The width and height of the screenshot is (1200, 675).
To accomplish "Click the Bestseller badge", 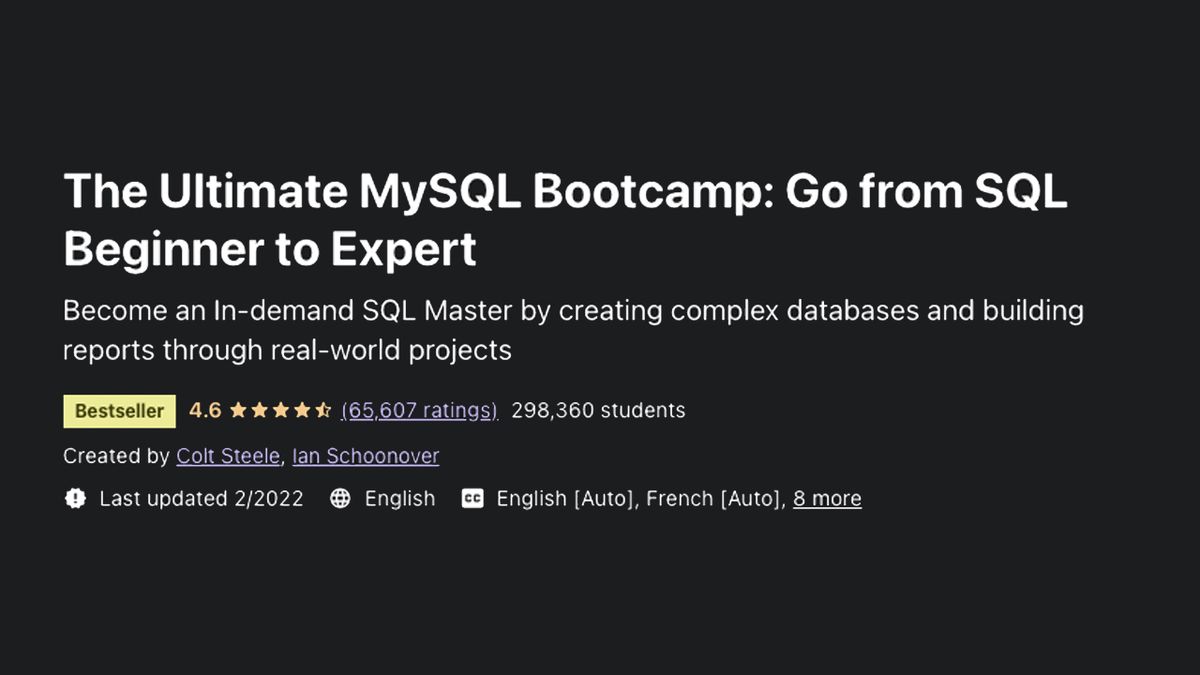I will click(x=119, y=410).
